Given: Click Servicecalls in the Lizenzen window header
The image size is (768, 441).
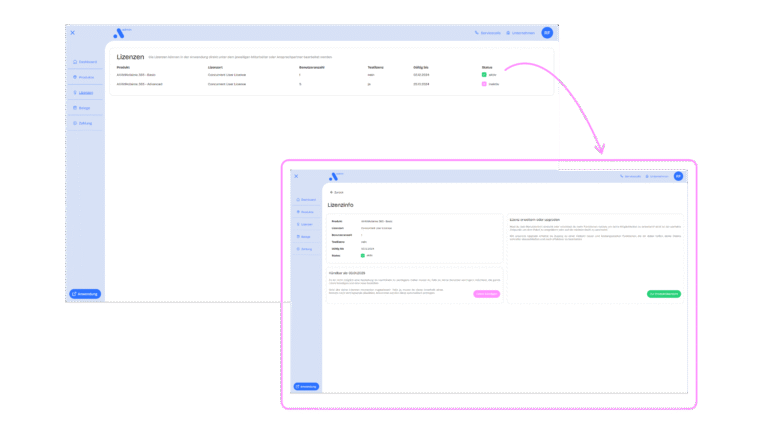Looking at the screenshot, I should 488,33.
